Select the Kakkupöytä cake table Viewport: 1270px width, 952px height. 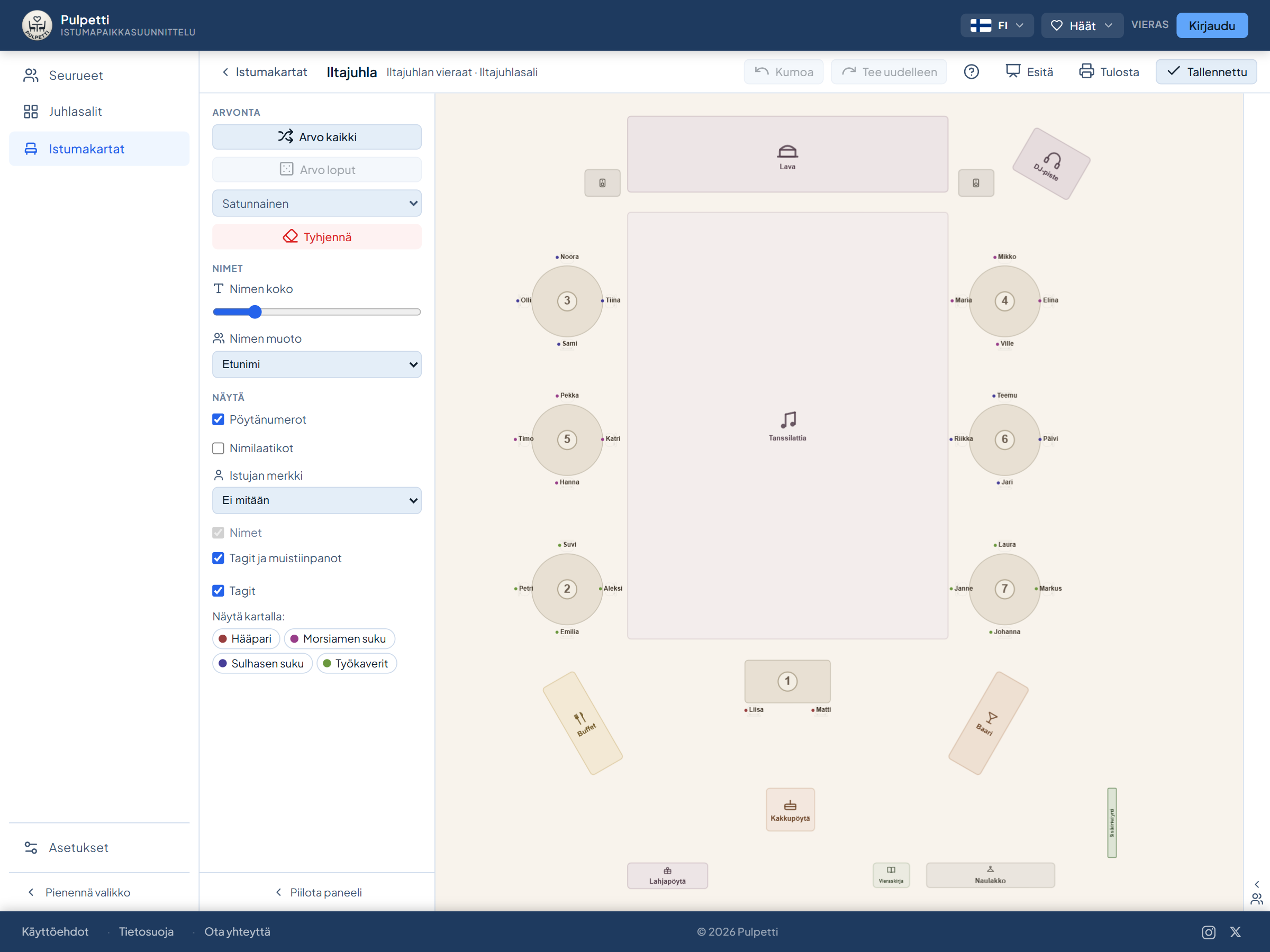point(790,809)
